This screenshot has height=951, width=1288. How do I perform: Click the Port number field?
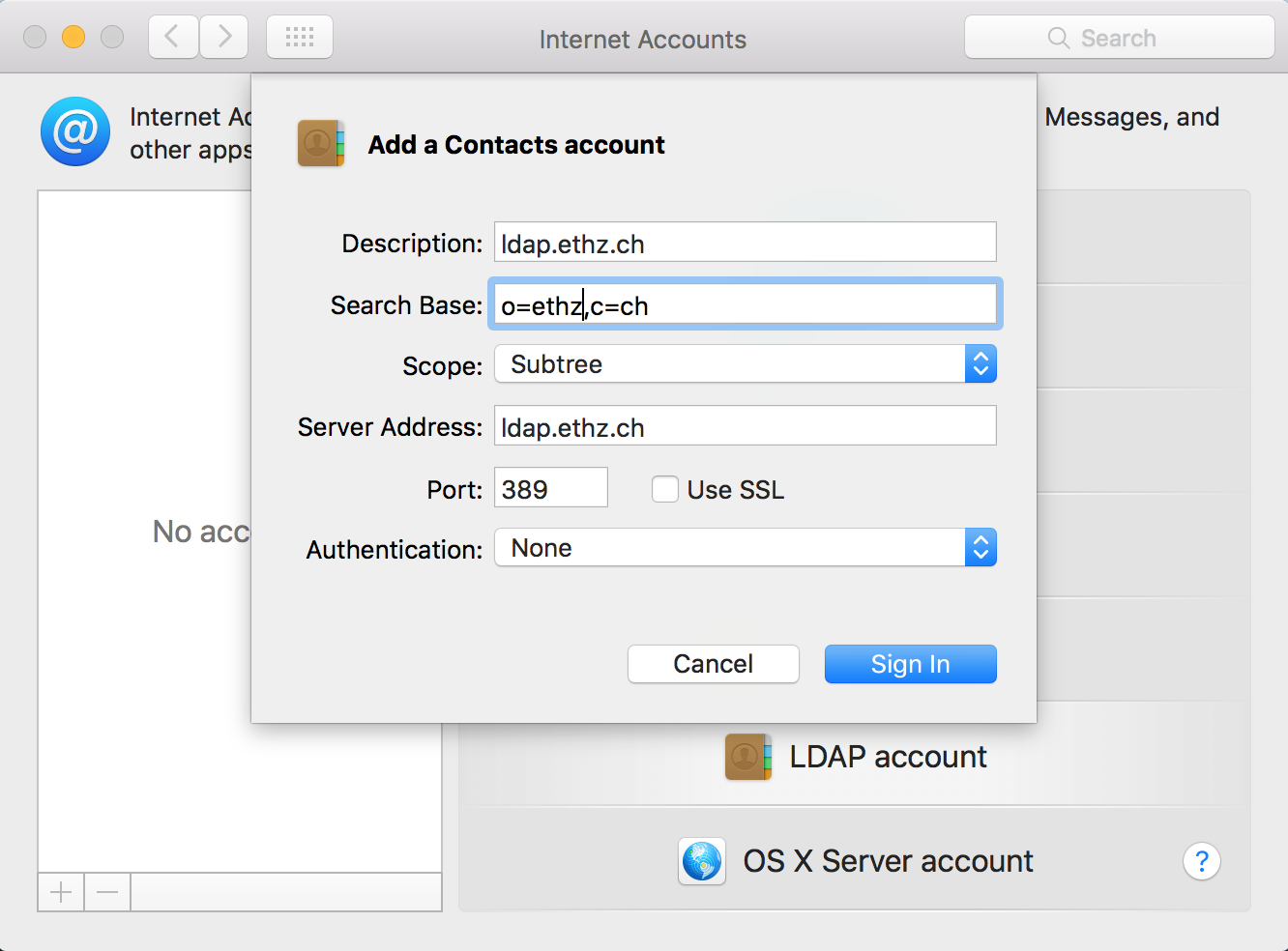[551, 488]
